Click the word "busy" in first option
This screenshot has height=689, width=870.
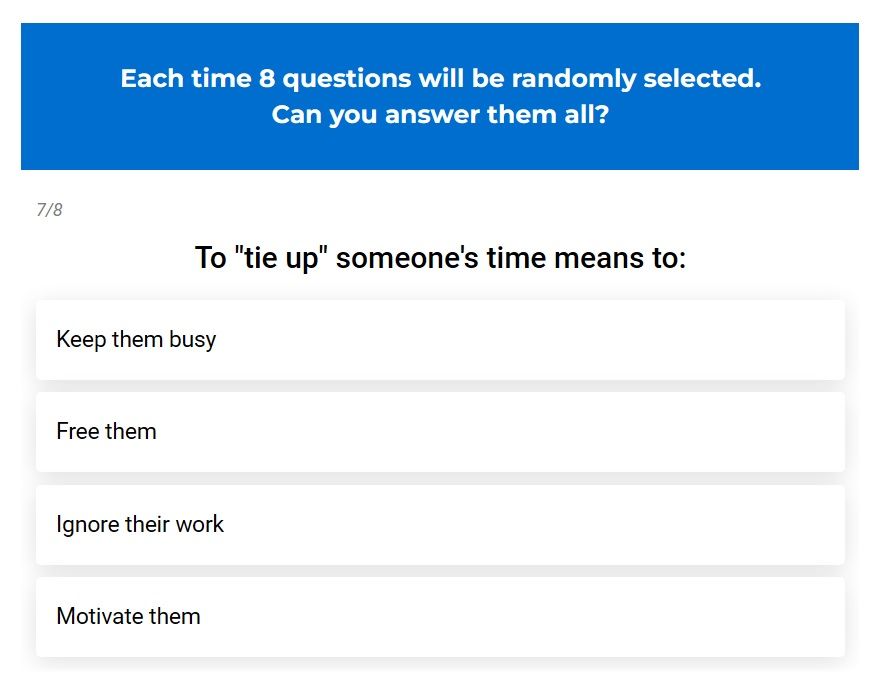(193, 340)
